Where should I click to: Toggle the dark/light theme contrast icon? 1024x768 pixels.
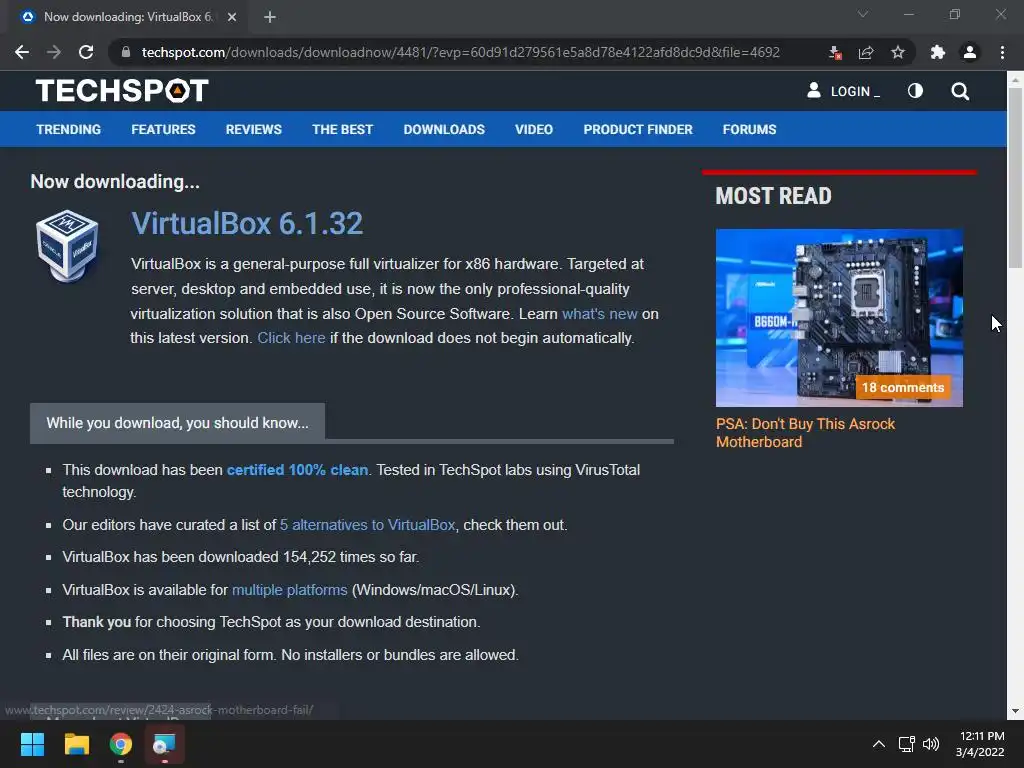tap(915, 91)
